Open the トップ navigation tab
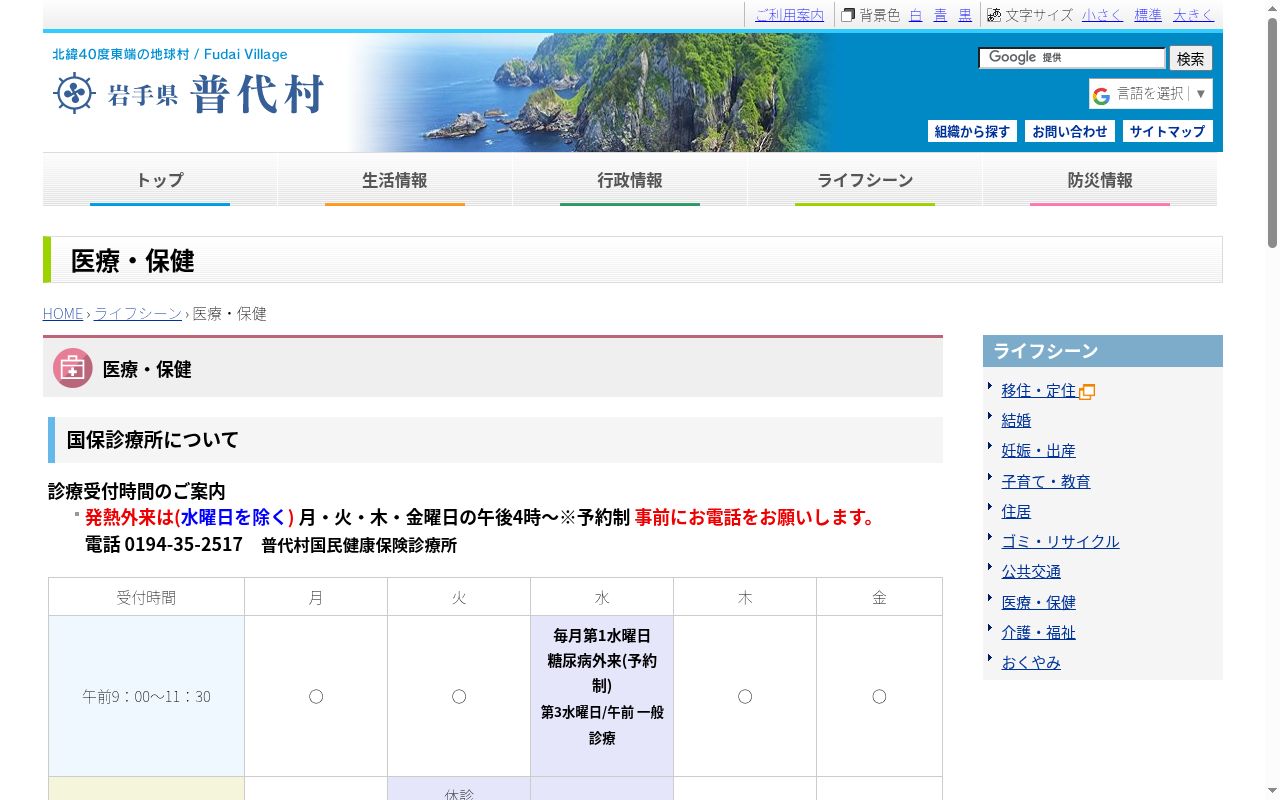Image resolution: width=1280 pixels, height=800 pixels. point(160,180)
